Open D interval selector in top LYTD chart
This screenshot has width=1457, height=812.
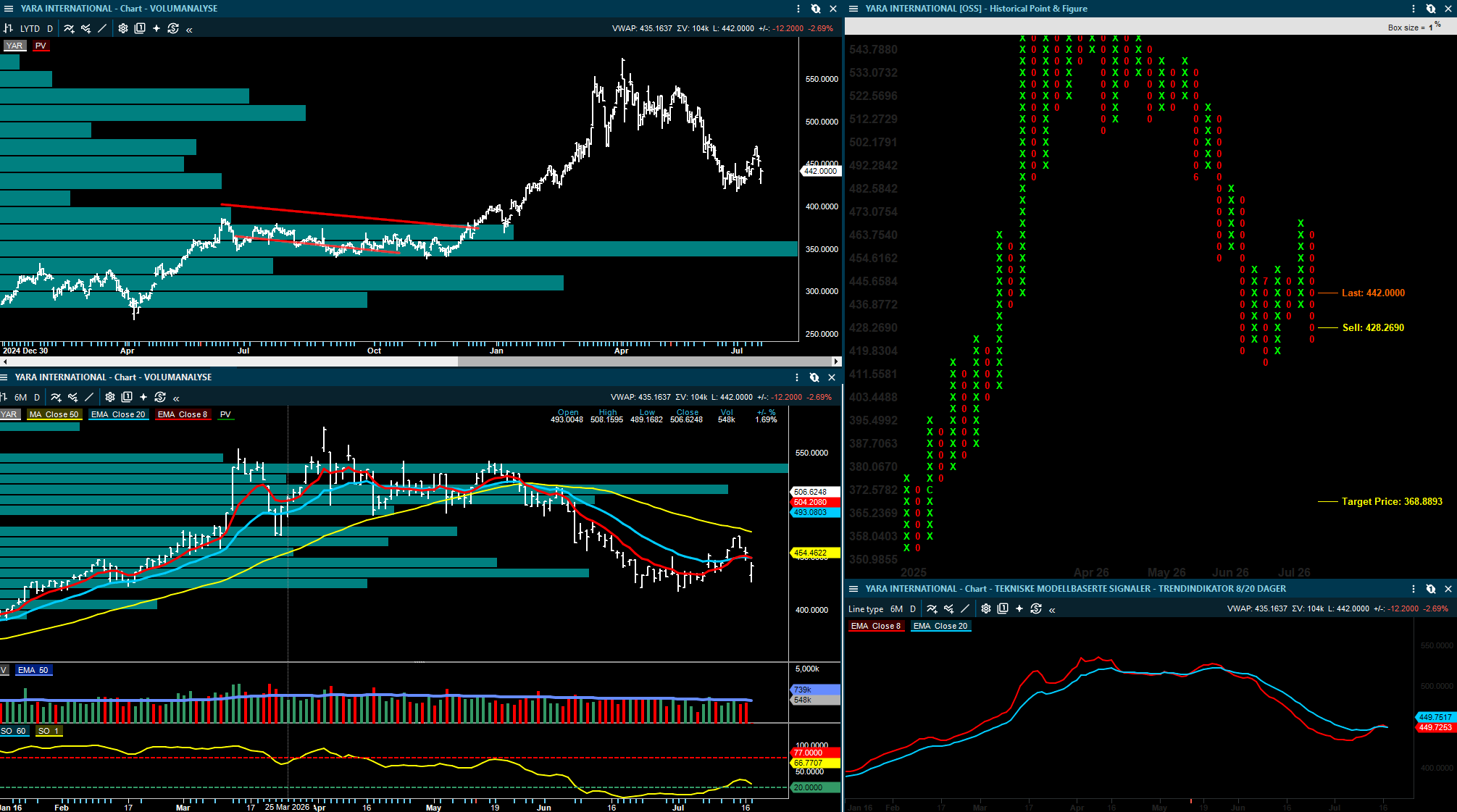coord(50,29)
